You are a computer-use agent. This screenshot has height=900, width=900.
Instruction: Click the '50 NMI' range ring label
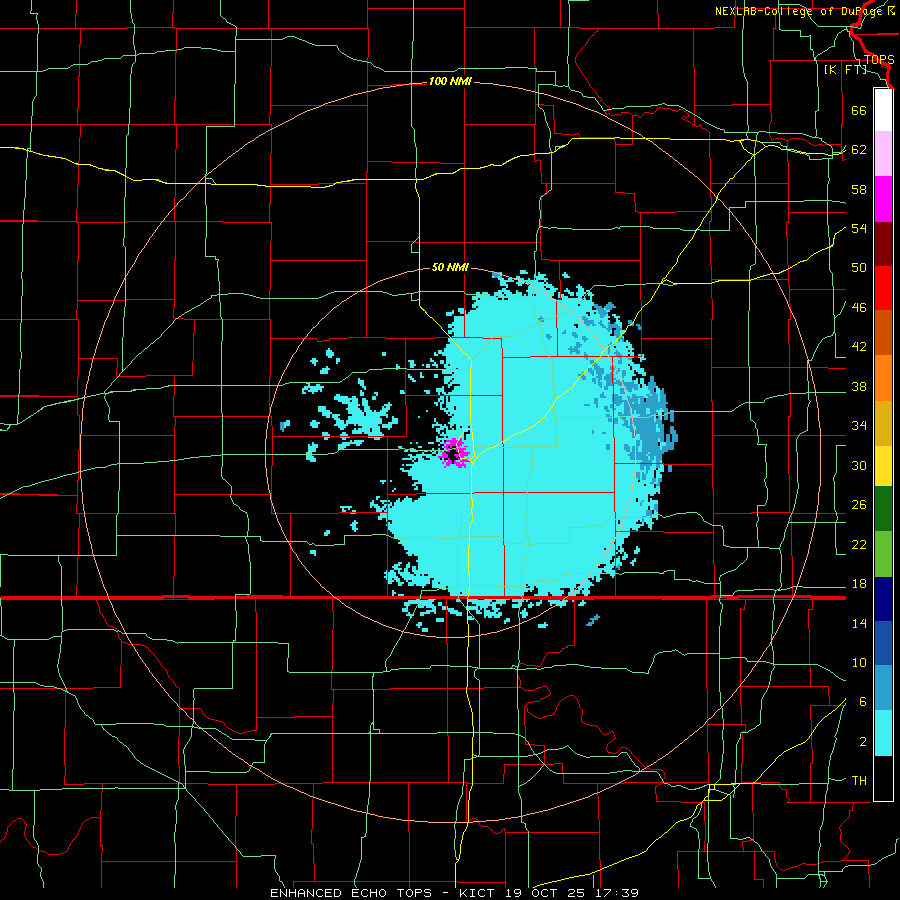[x=450, y=267]
